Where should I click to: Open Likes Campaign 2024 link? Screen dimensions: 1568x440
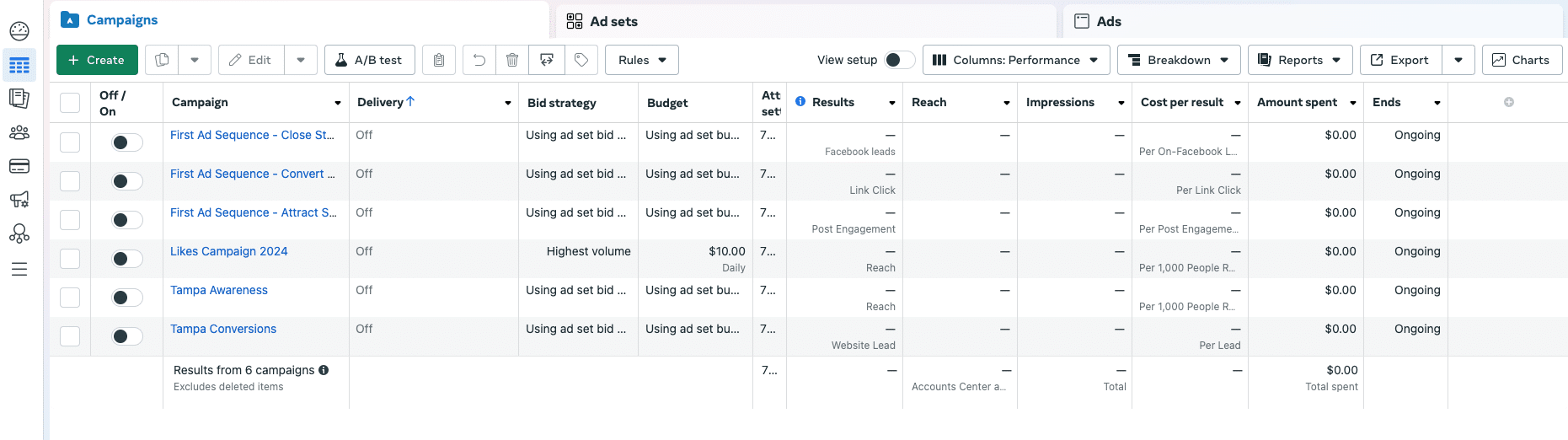pos(228,251)
